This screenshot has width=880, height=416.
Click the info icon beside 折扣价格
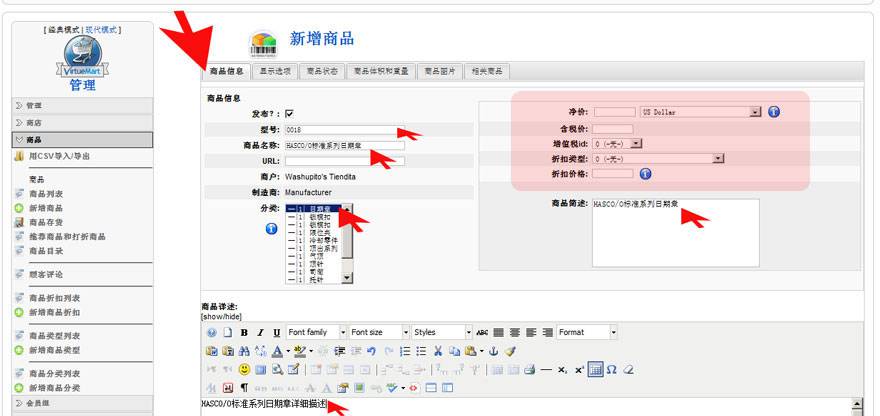[x=646, y=174]
